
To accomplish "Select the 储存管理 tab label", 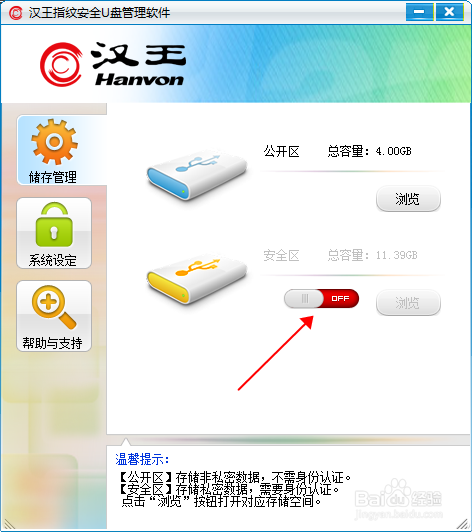I will 53,177.
